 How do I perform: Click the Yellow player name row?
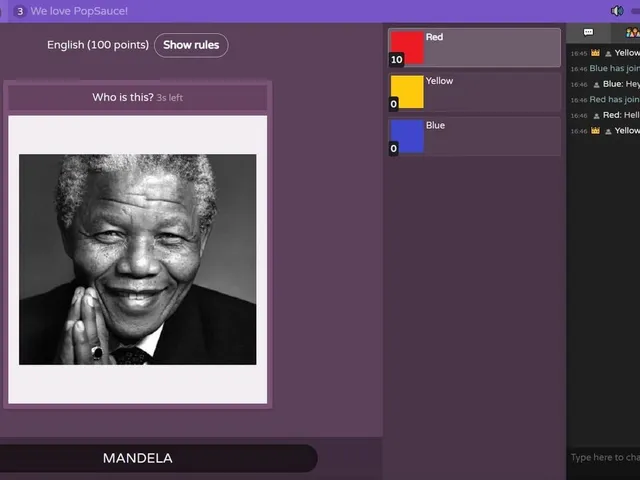click(x=474, y=92)
